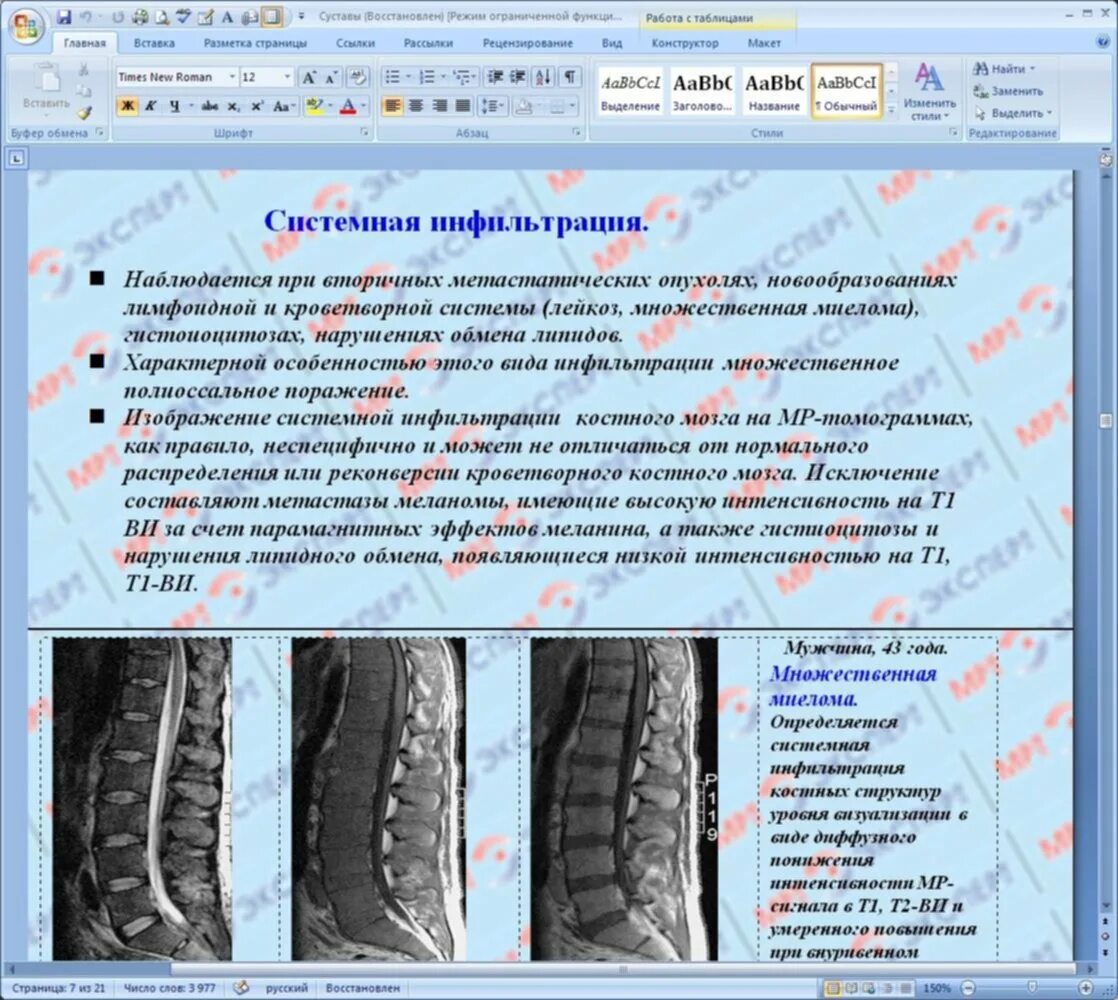This screenshot has width=1118, height=1000.
Task: Open the Выделить selection menu
Action: click(x=1012, y=113)
